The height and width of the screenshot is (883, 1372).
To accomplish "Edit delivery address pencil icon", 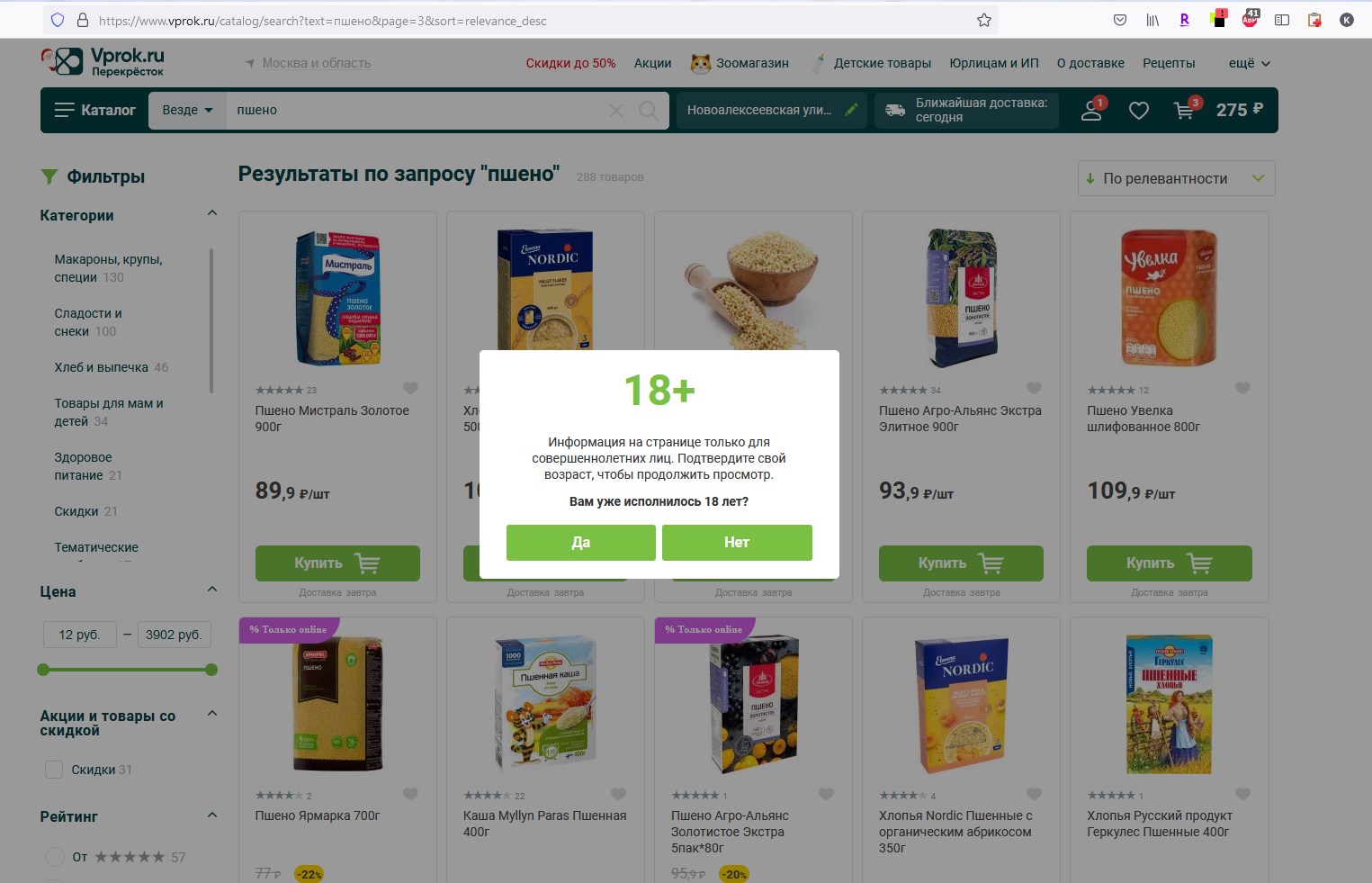I will pyautogui.click(x=851, y=110).
